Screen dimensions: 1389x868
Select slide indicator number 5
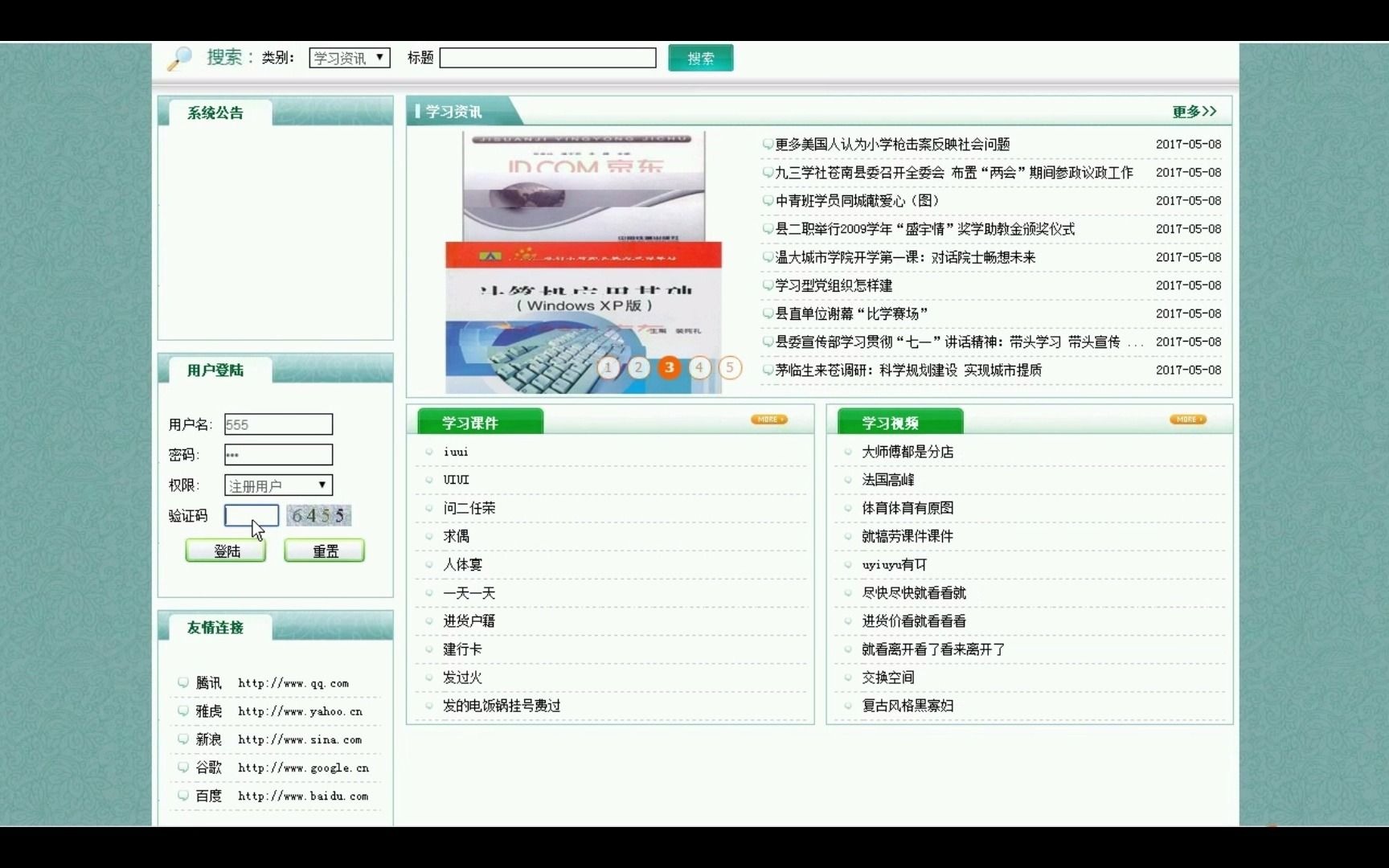[730, 367]
